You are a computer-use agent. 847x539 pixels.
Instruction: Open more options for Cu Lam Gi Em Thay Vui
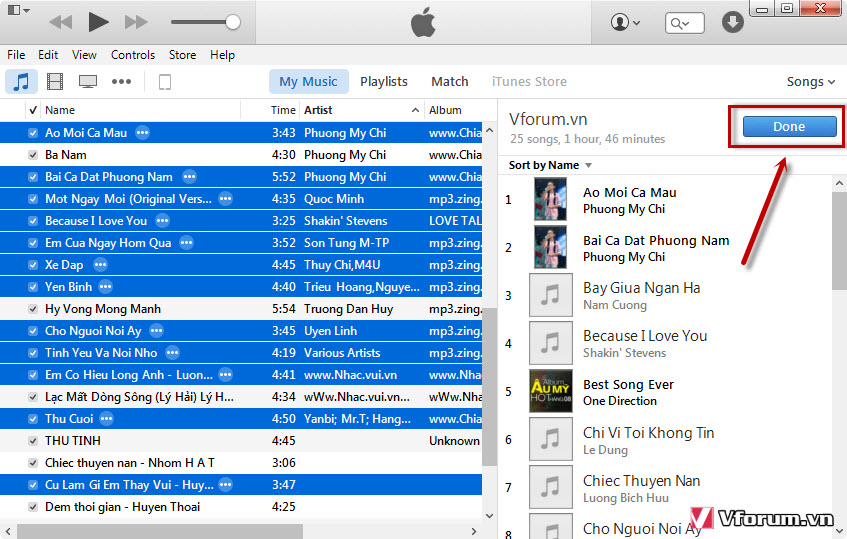click(x=225, y=485)
